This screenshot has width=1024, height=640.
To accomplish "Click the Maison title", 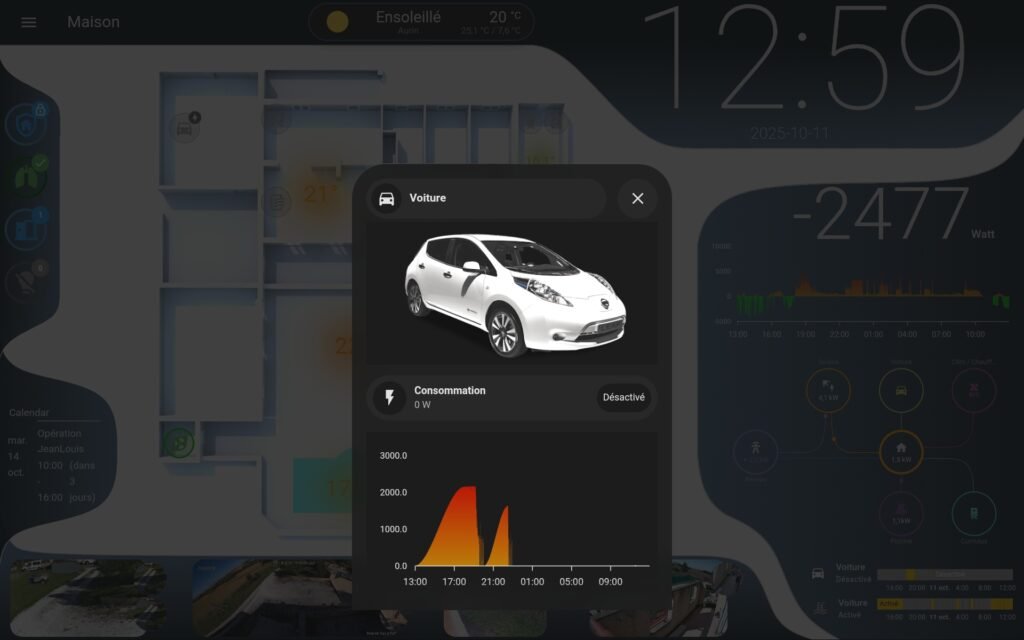I will pos(94,22).
